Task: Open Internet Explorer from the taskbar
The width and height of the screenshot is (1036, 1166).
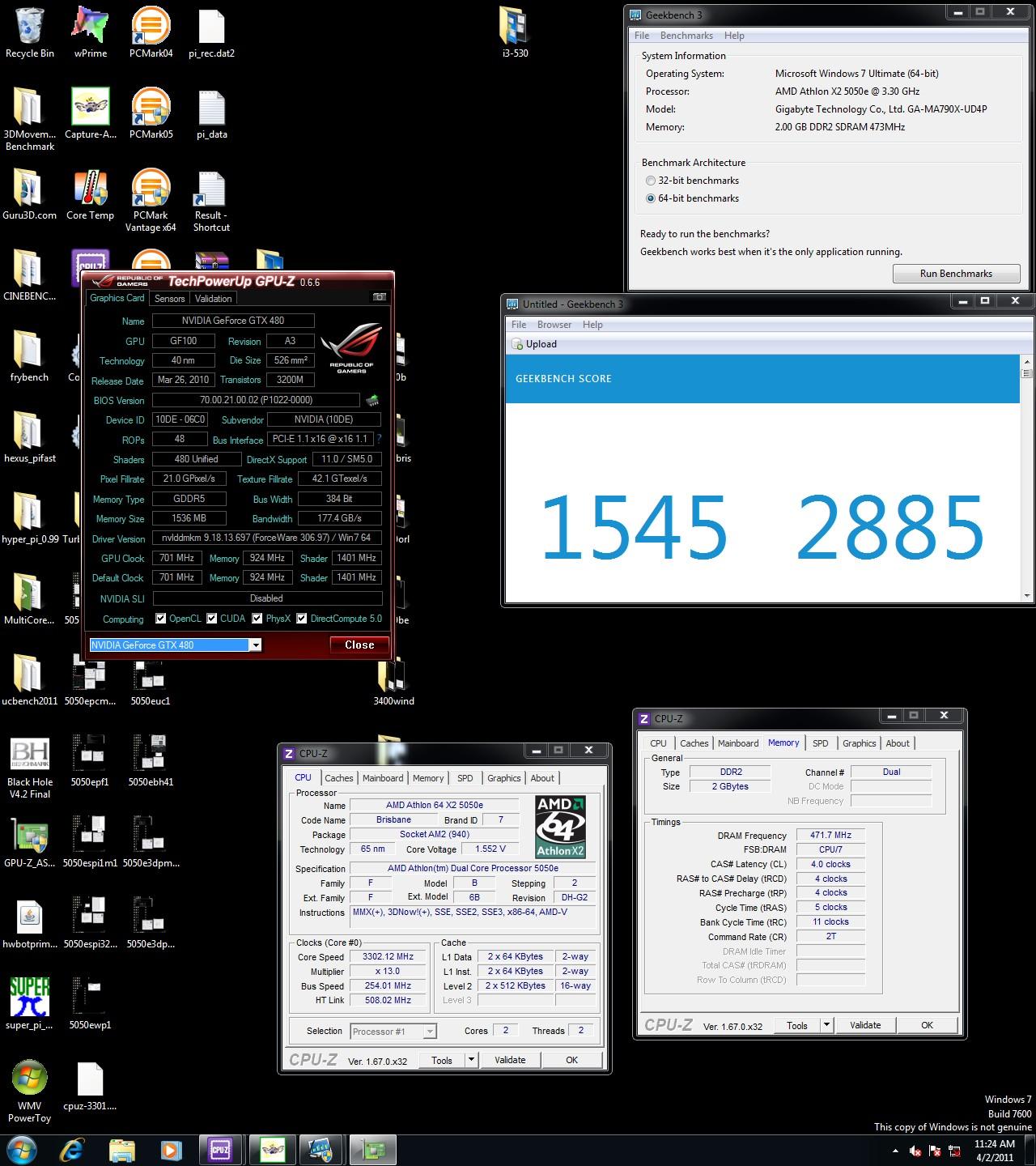Action: click(x=72, y=1149)
